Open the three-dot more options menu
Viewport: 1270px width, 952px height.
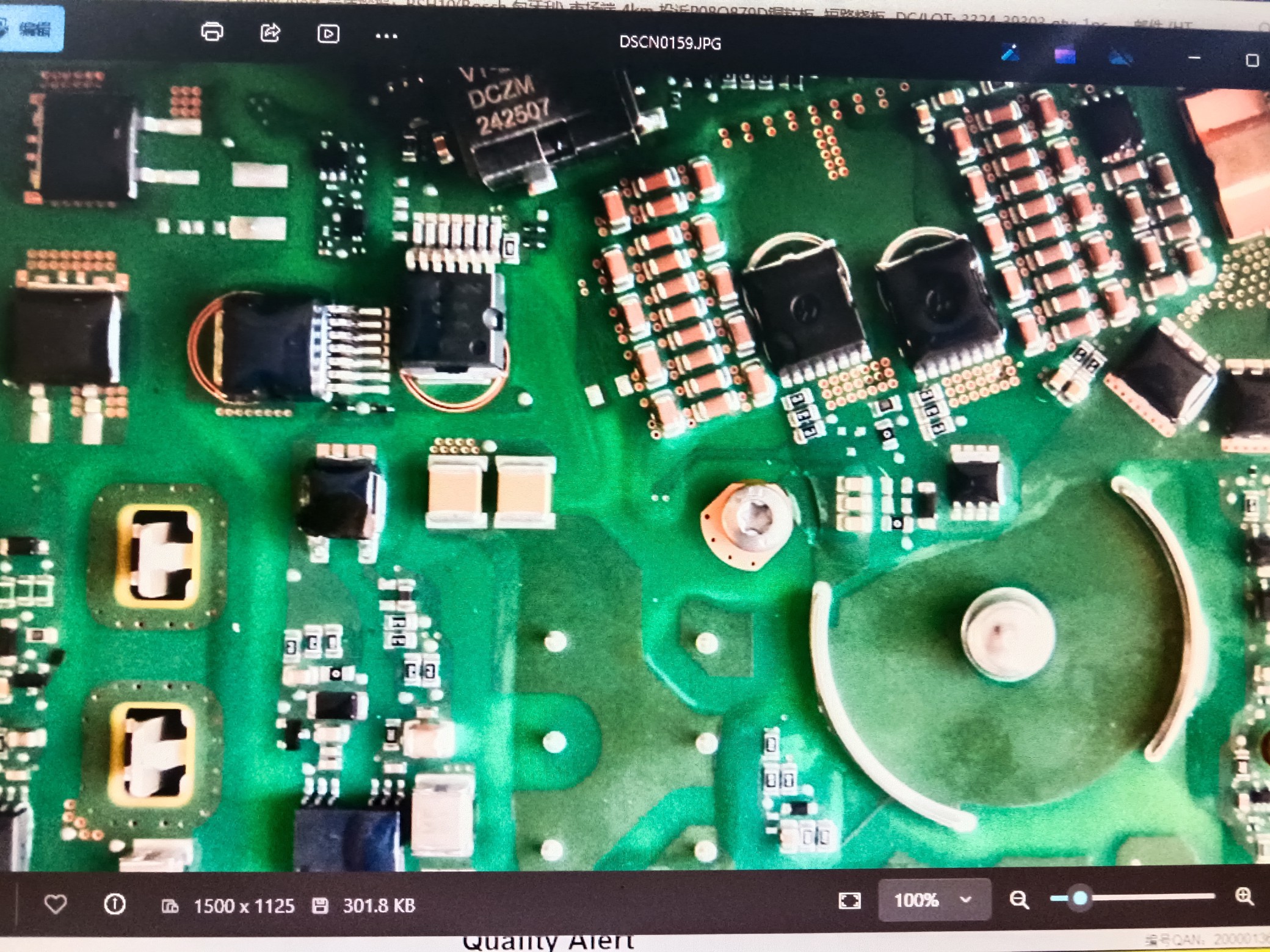point(386,36)
